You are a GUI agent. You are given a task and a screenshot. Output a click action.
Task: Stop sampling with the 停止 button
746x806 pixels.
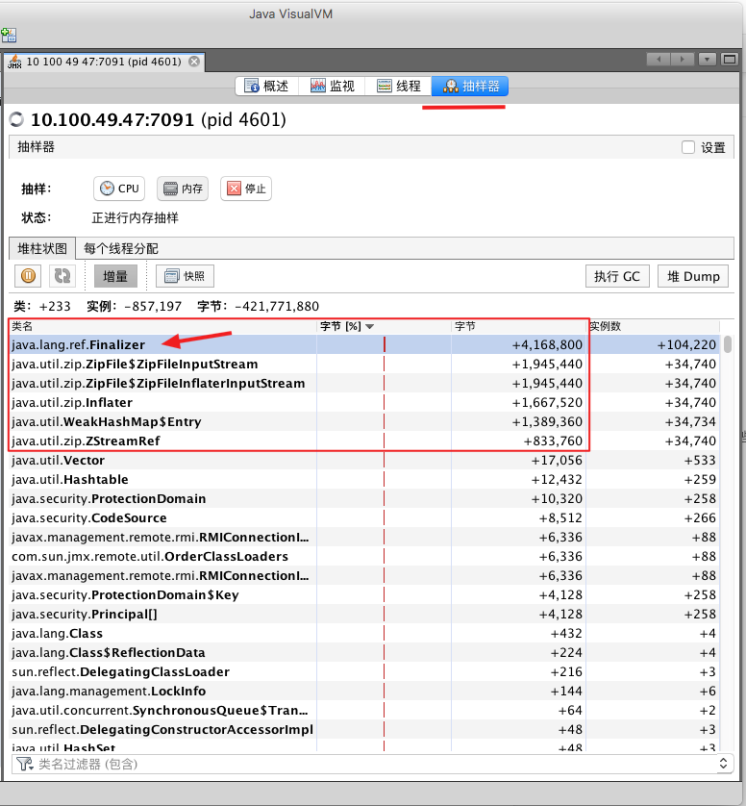click(246, 189)
